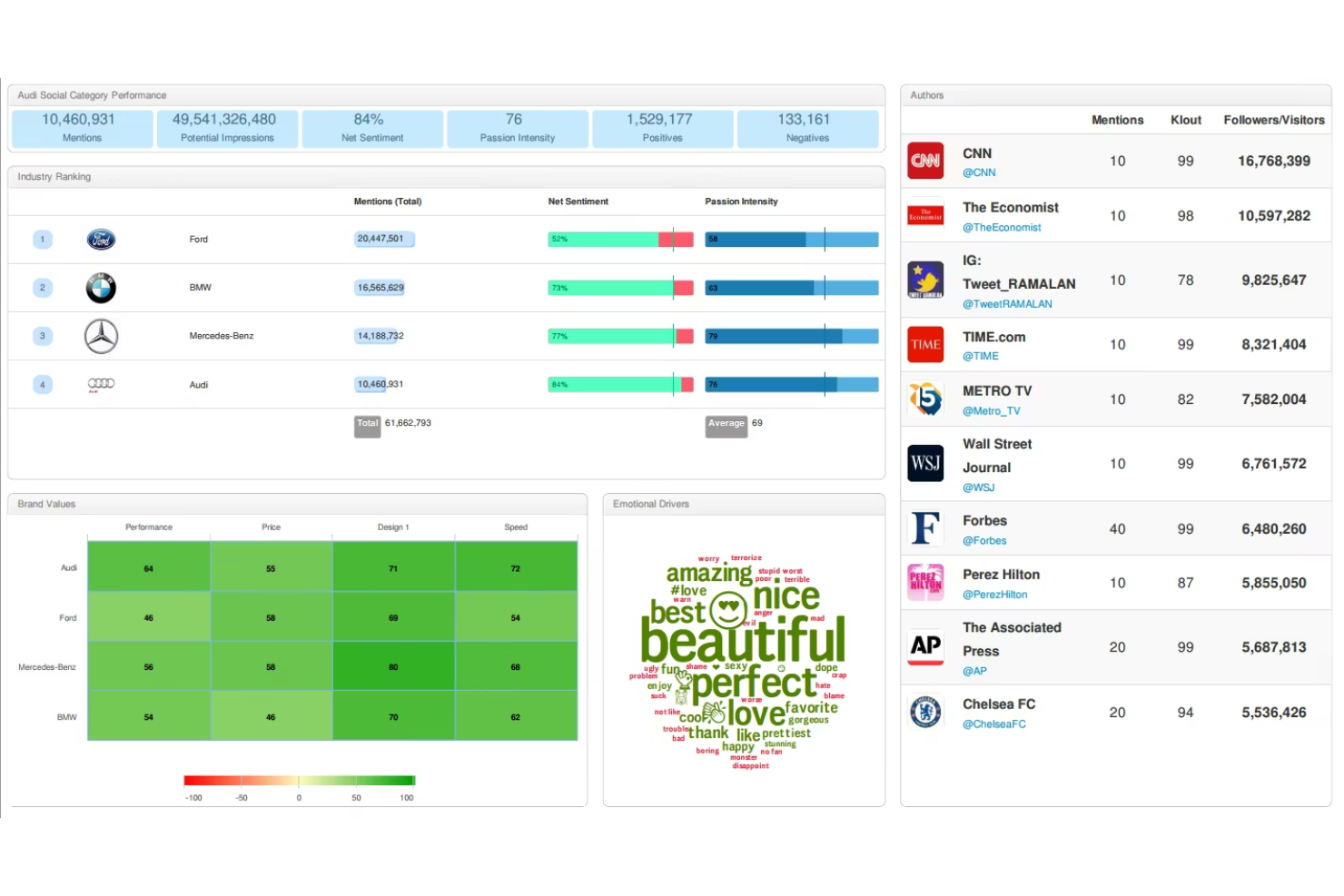
Task: Open the @PerezHilton handle link
Action: tap(995, 595)
